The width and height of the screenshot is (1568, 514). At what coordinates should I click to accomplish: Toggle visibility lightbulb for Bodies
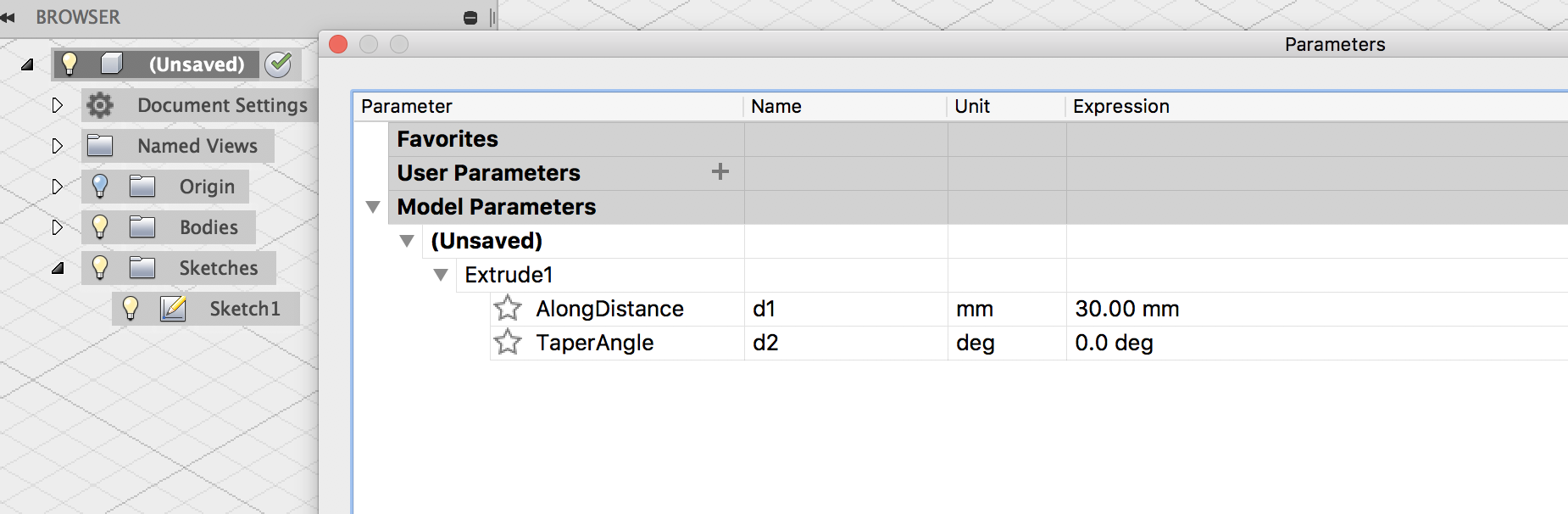(x=100, y=226)
